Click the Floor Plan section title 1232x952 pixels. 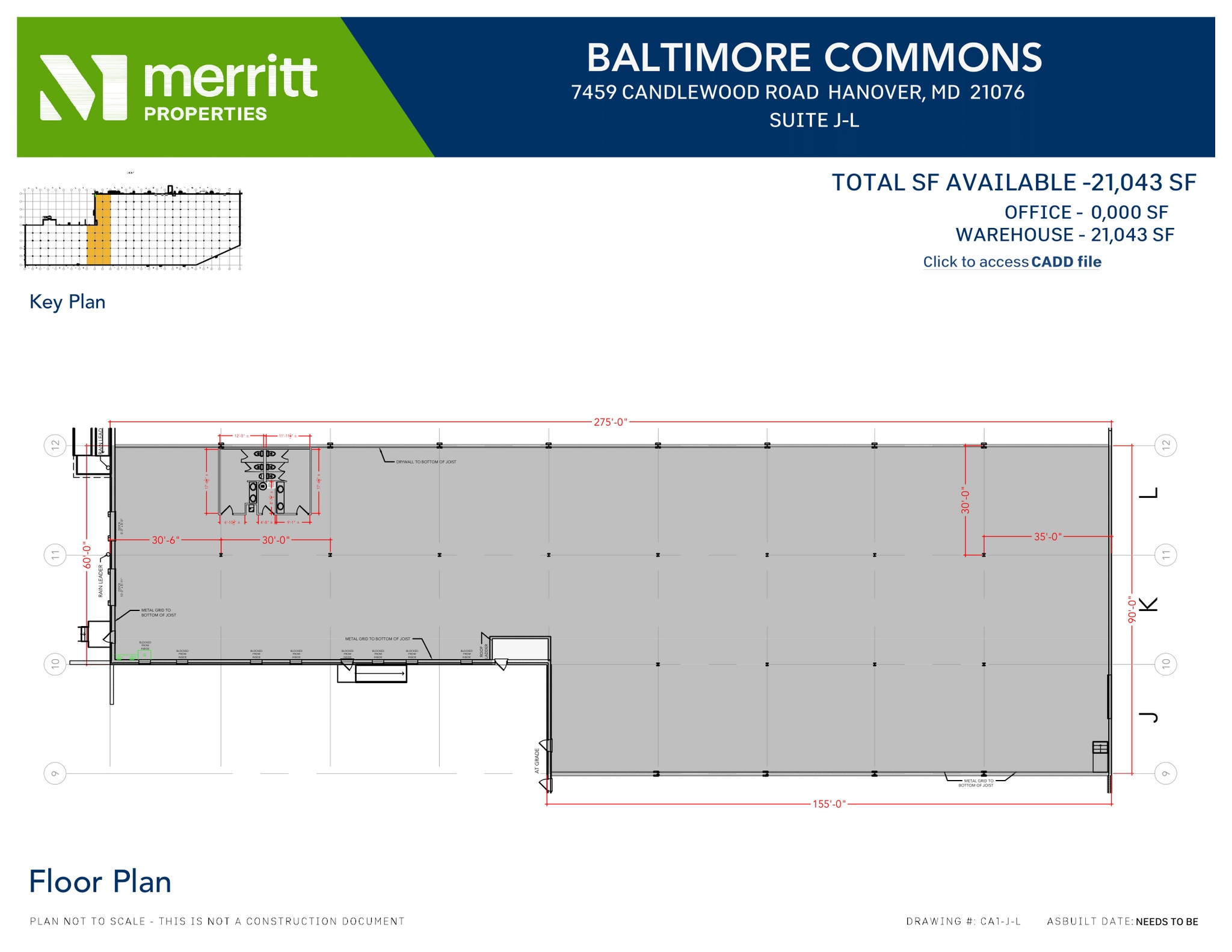tap(101, 882)
